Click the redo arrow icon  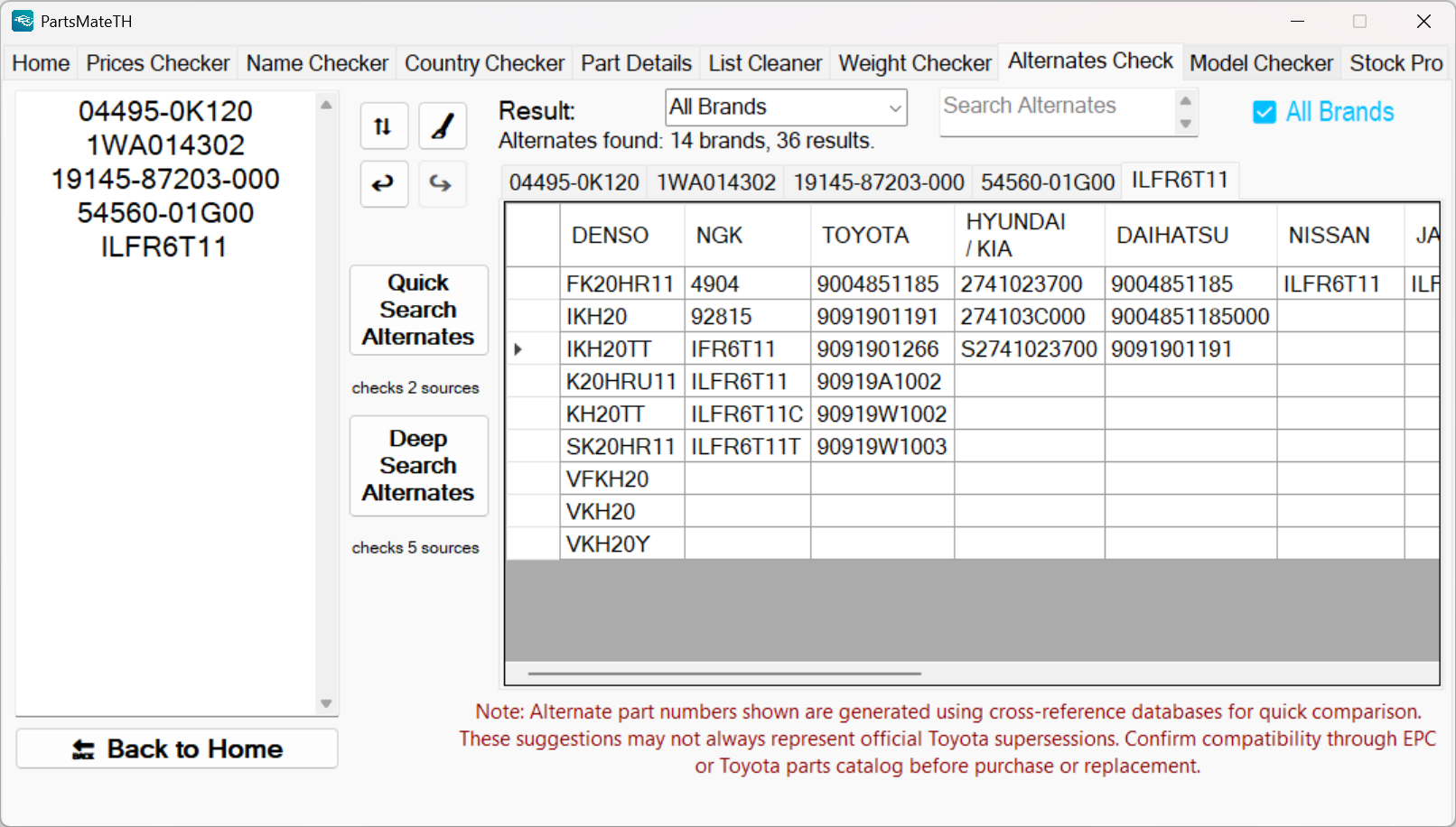[x=442, y=184]
